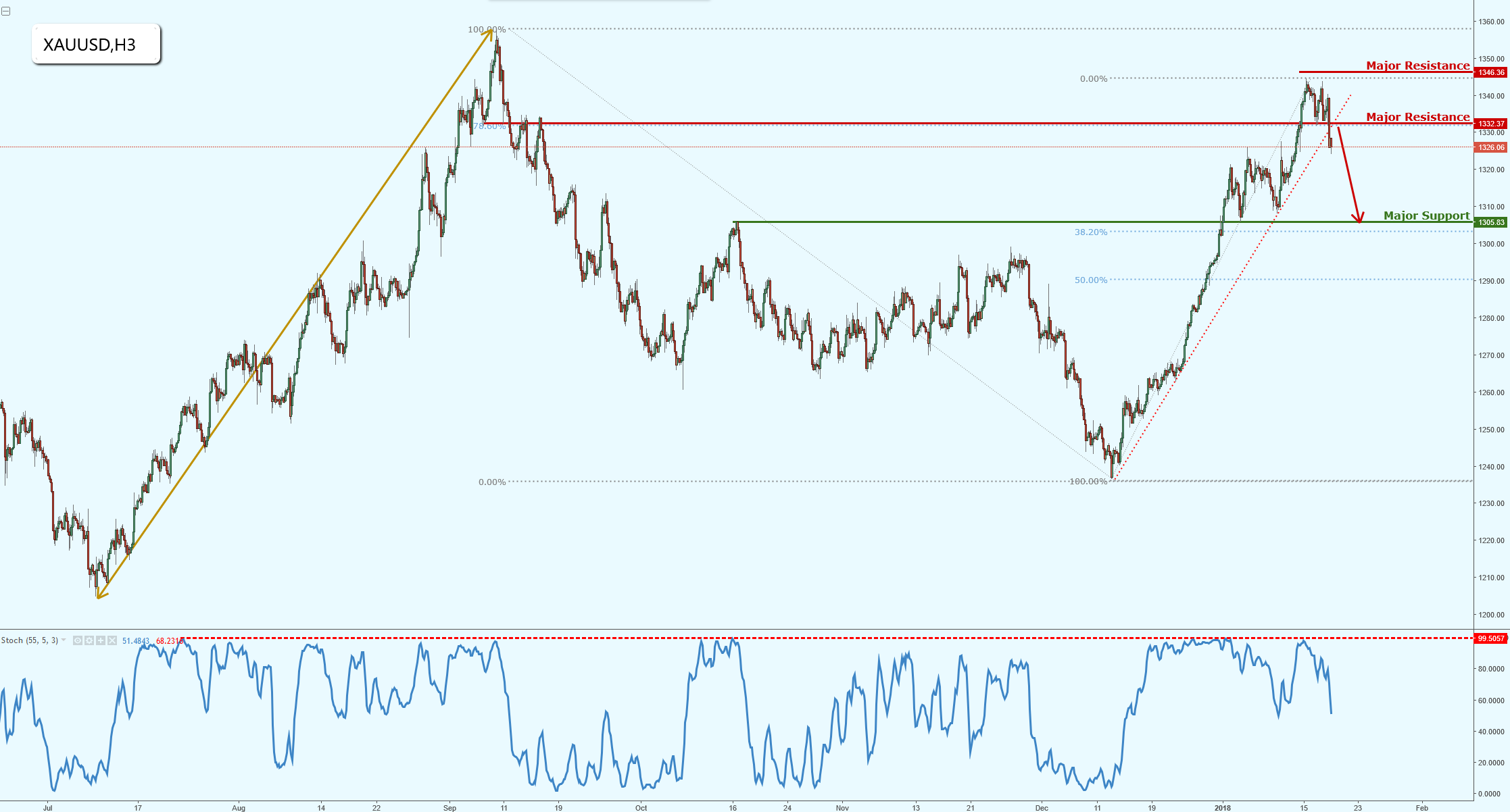
Task: Open the Stoch indicator dropdown arrow
Action: (x=64, y=640)
